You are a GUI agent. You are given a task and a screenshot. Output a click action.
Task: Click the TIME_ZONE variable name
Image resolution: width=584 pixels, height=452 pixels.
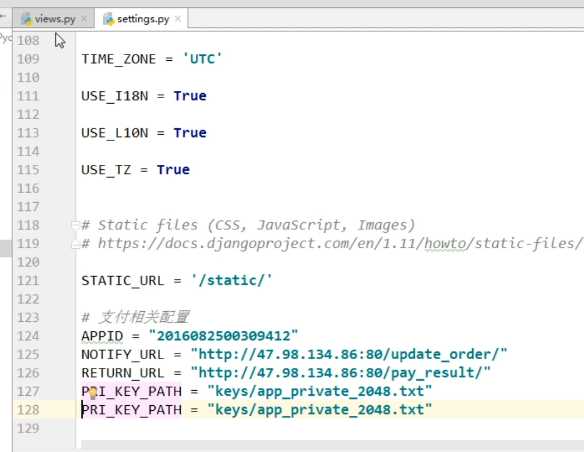coord(118,59)
